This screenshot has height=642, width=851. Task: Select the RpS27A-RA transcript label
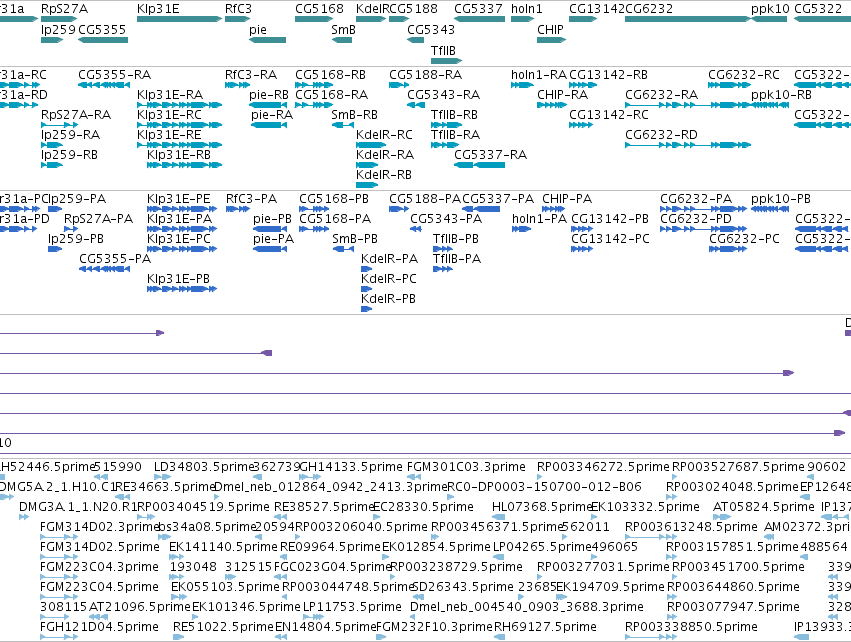click(76, 115)
